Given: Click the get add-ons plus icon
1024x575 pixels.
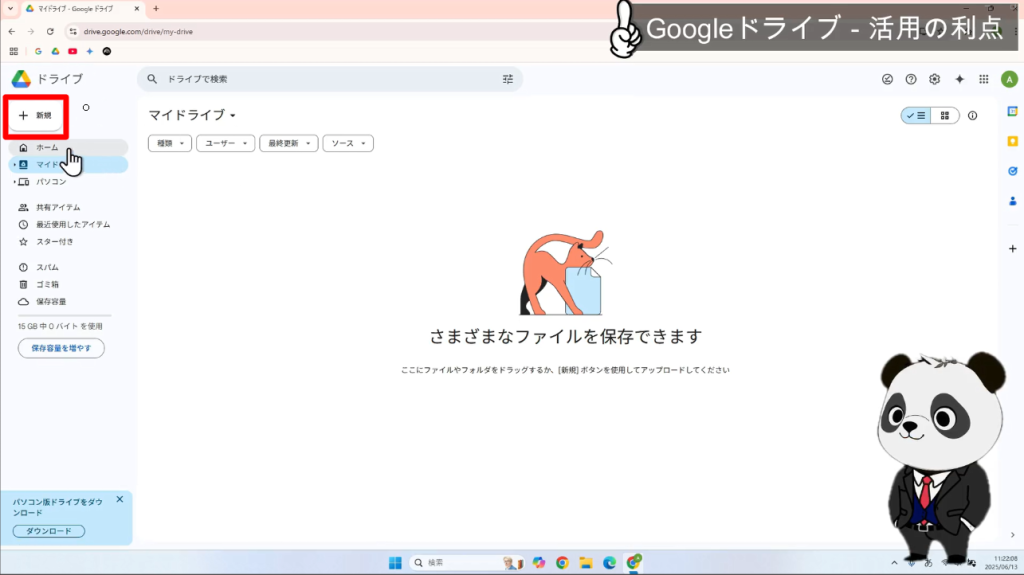Looking at the screenshot, I should pos(1012,249).
